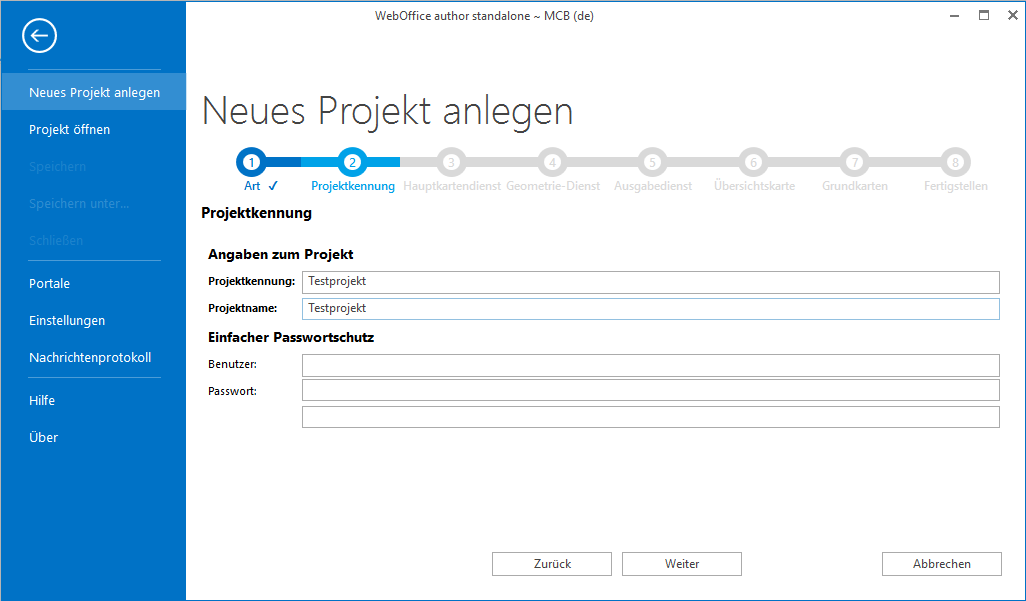Click the step 6 Übersichtskarte circle icon
The width and height of the screenshot is (1026, 601).
coord(753,162)
